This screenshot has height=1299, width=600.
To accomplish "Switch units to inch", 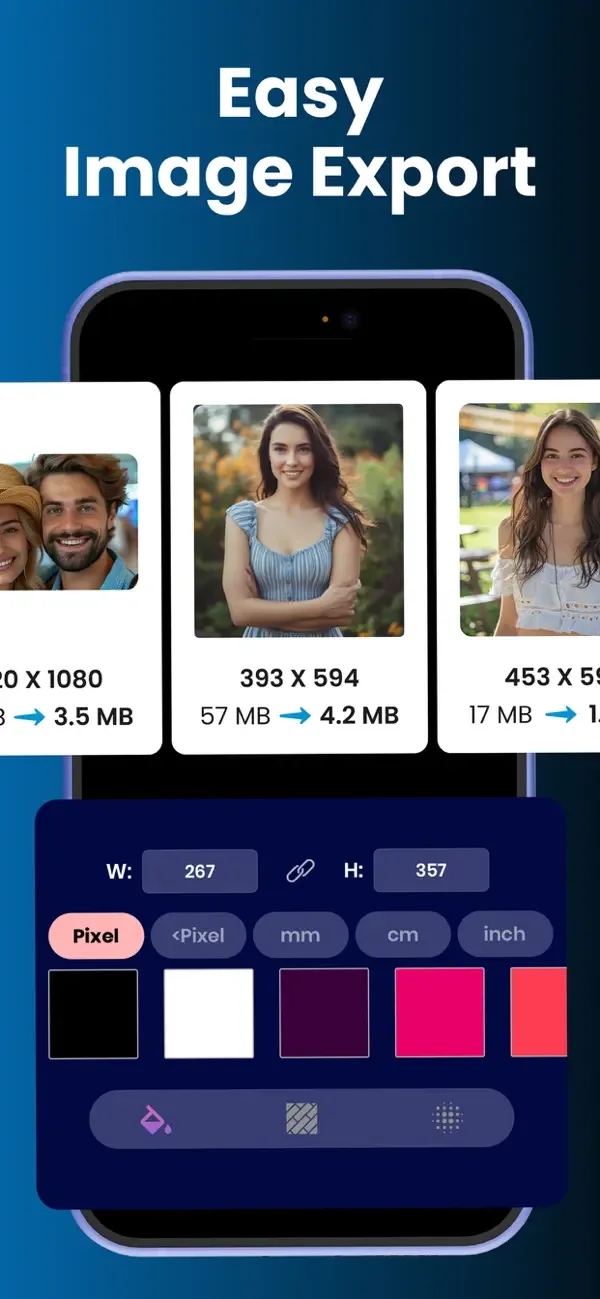I will click(x=505, y=935).
